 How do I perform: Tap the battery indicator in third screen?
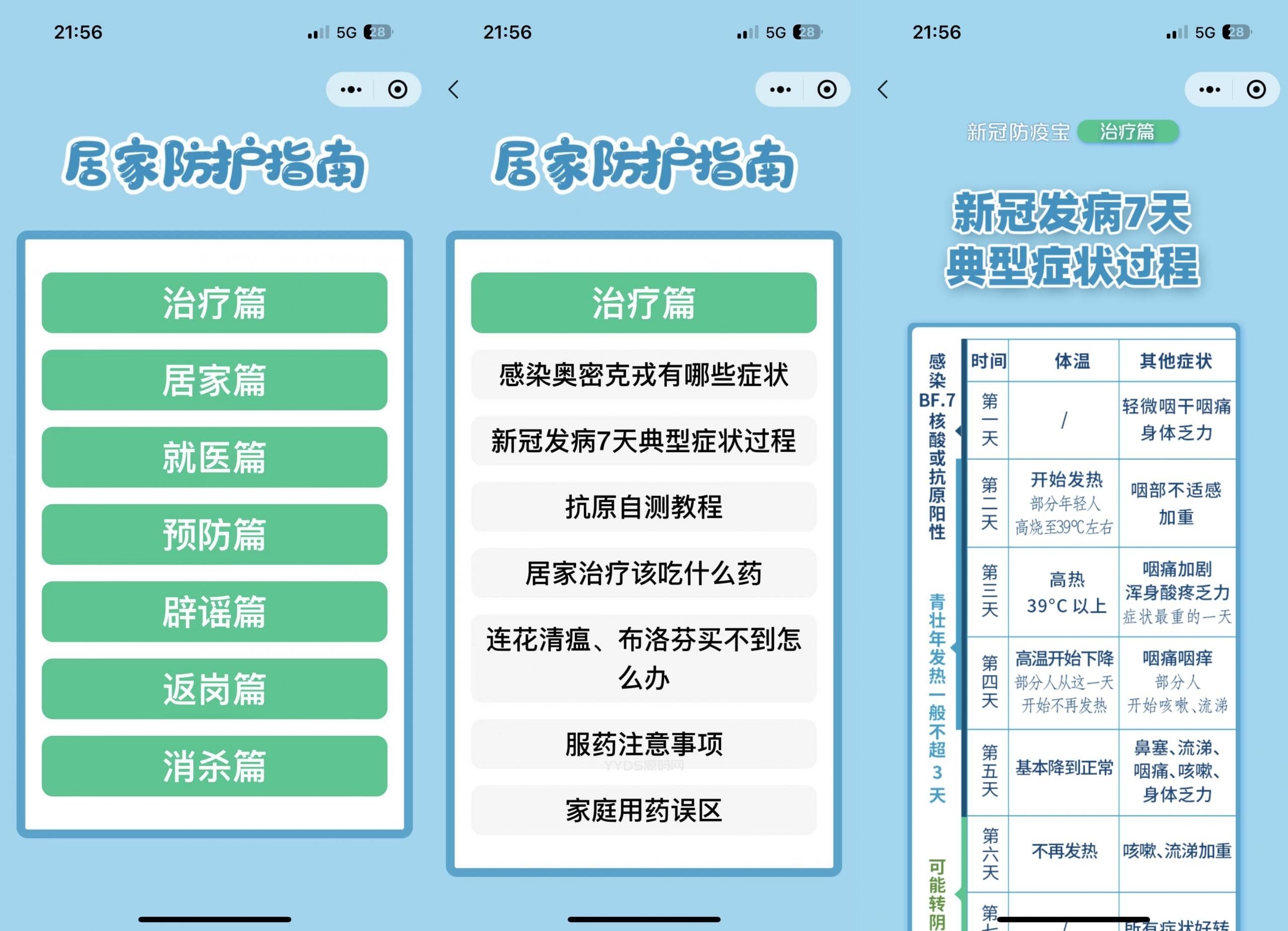click(1238, 32)
